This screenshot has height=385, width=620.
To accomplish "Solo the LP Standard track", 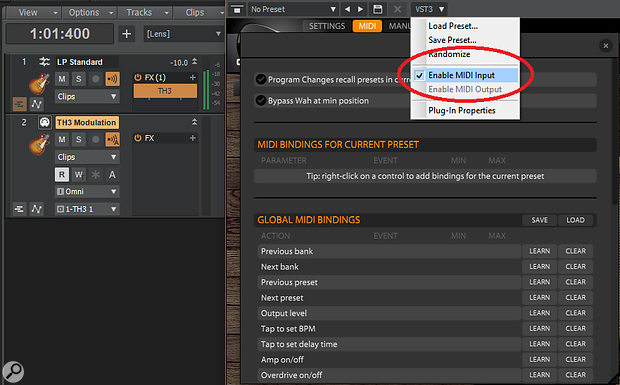I will click(78, 79).
